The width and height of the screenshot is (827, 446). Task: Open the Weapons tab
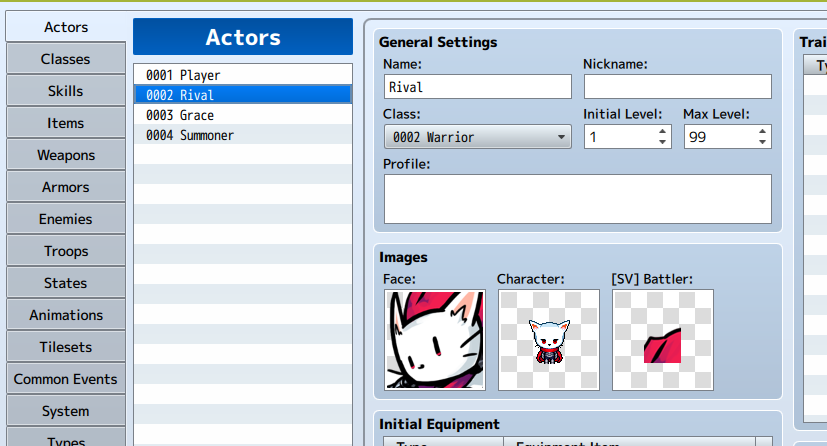tap(66, 155)
